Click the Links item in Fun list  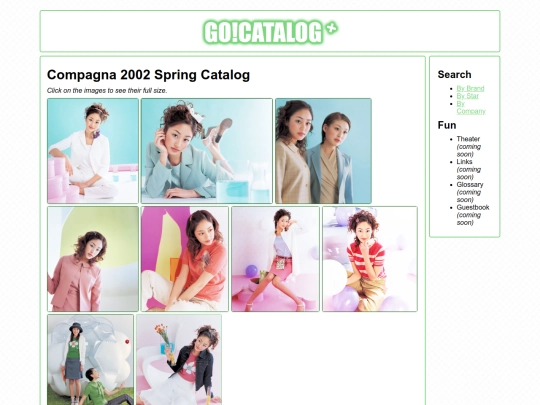click(x=464, y=162)
